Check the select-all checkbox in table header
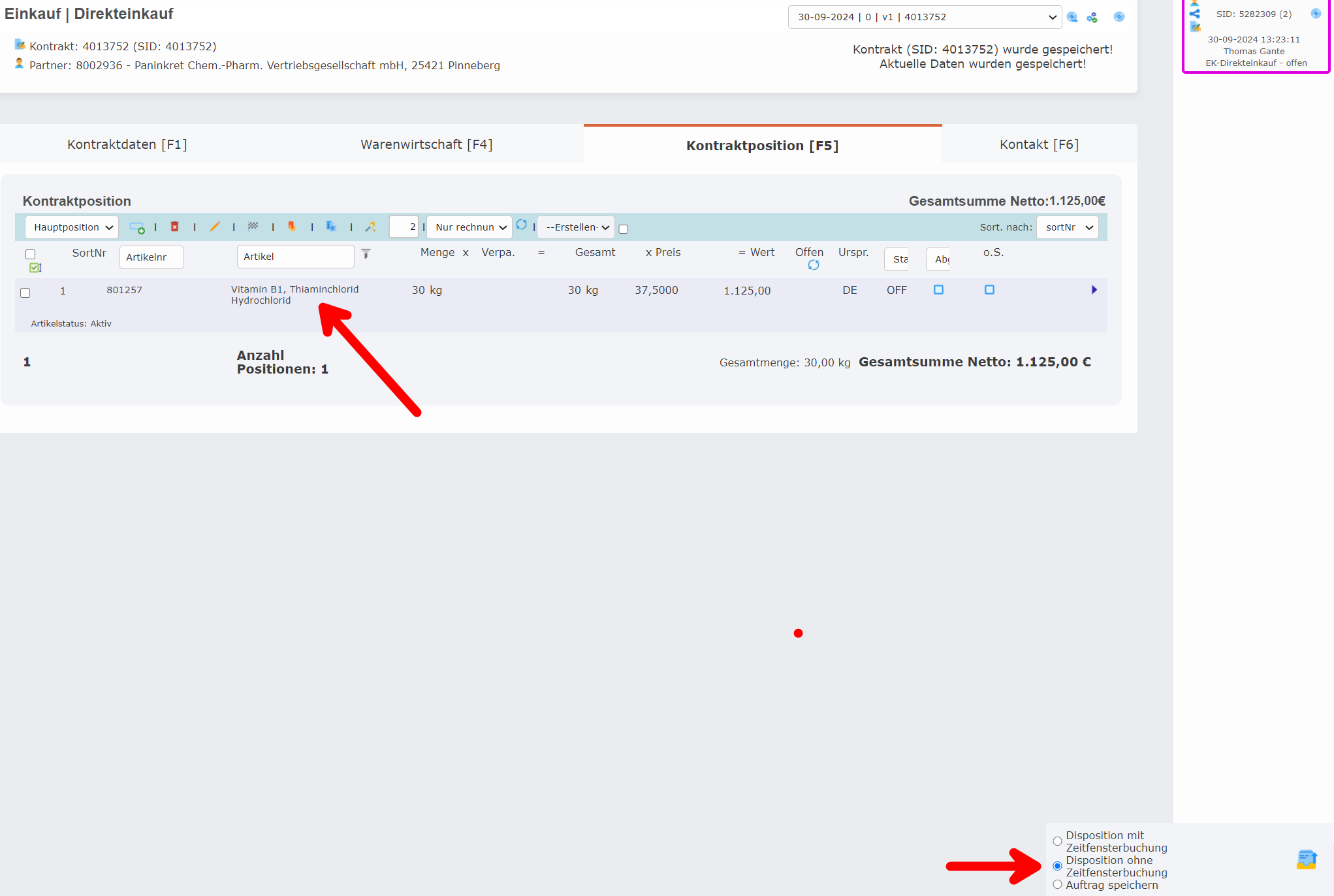Viewport: 1334px width, 896px height. point(31,254)
